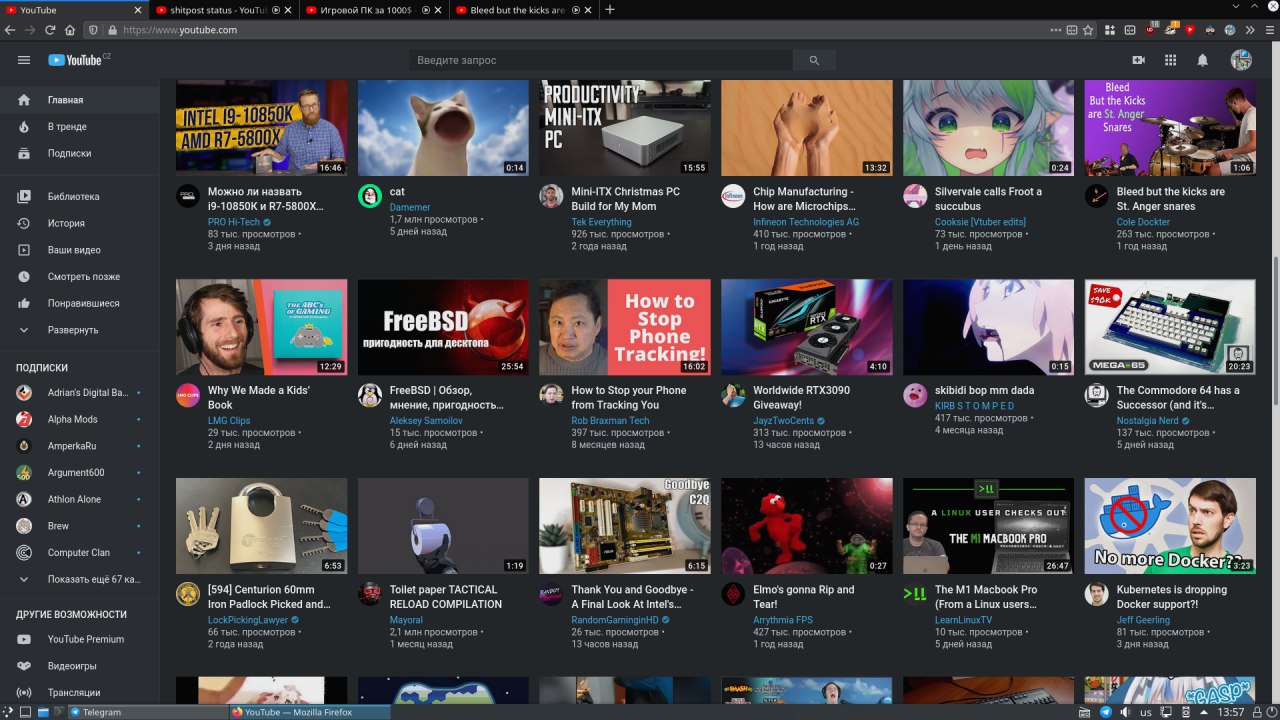This screenshot has width=1280, height=720.
Task: Click the Trending flame icon
Action: tap(24, 127)
